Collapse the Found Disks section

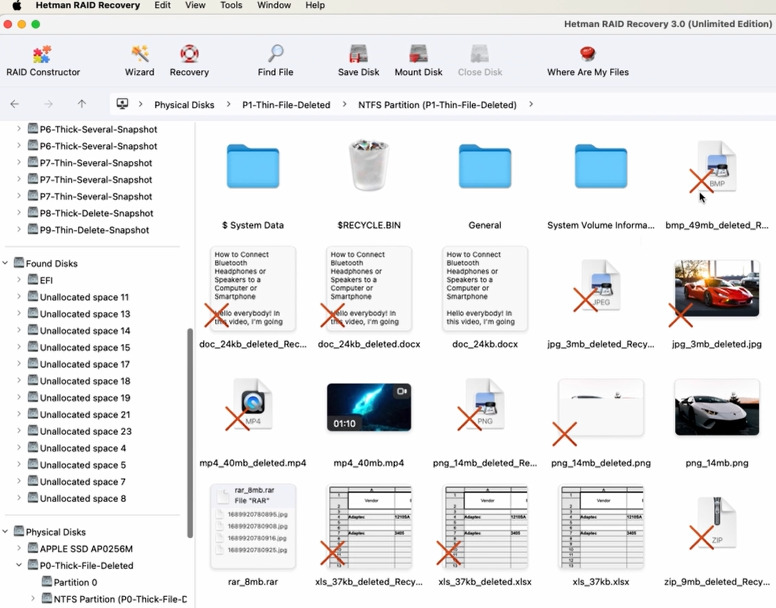point(5,263)
